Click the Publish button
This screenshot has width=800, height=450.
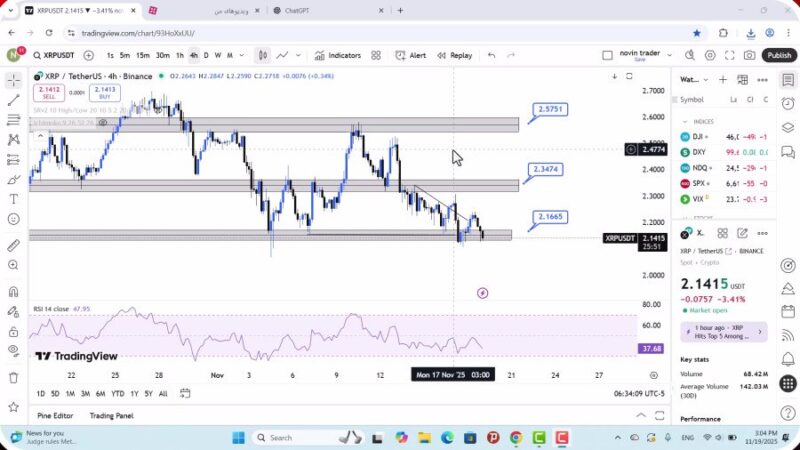(x=778, y=56)
